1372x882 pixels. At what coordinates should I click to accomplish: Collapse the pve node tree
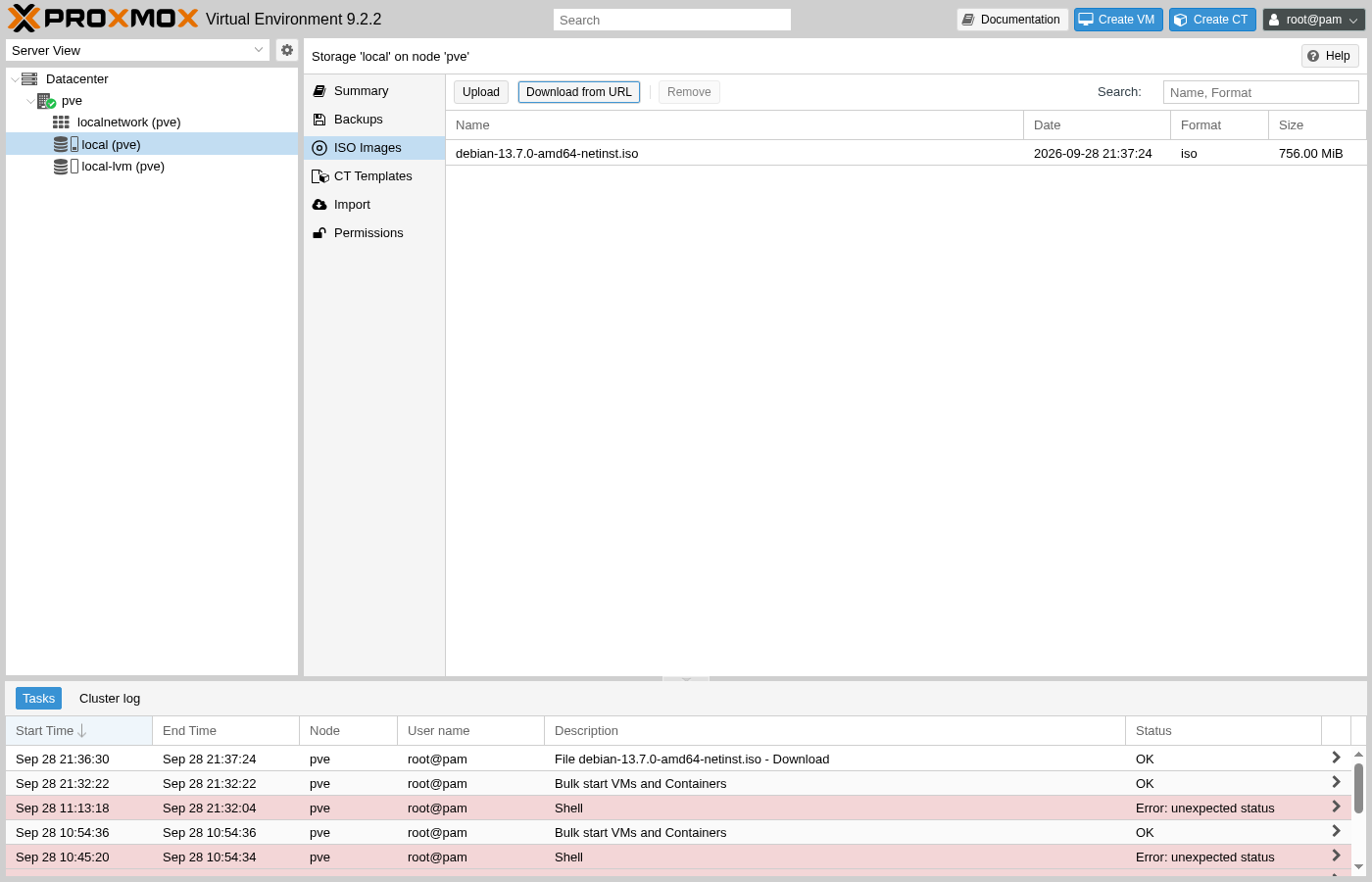pos(30,101)
